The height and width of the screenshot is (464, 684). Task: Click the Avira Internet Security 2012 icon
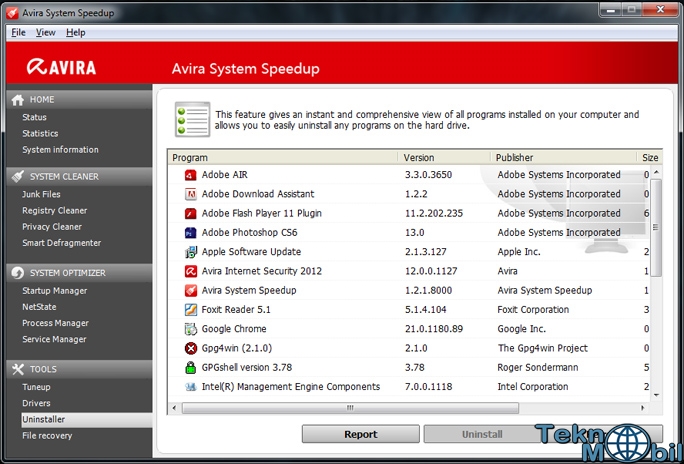[x=191, y=271]
